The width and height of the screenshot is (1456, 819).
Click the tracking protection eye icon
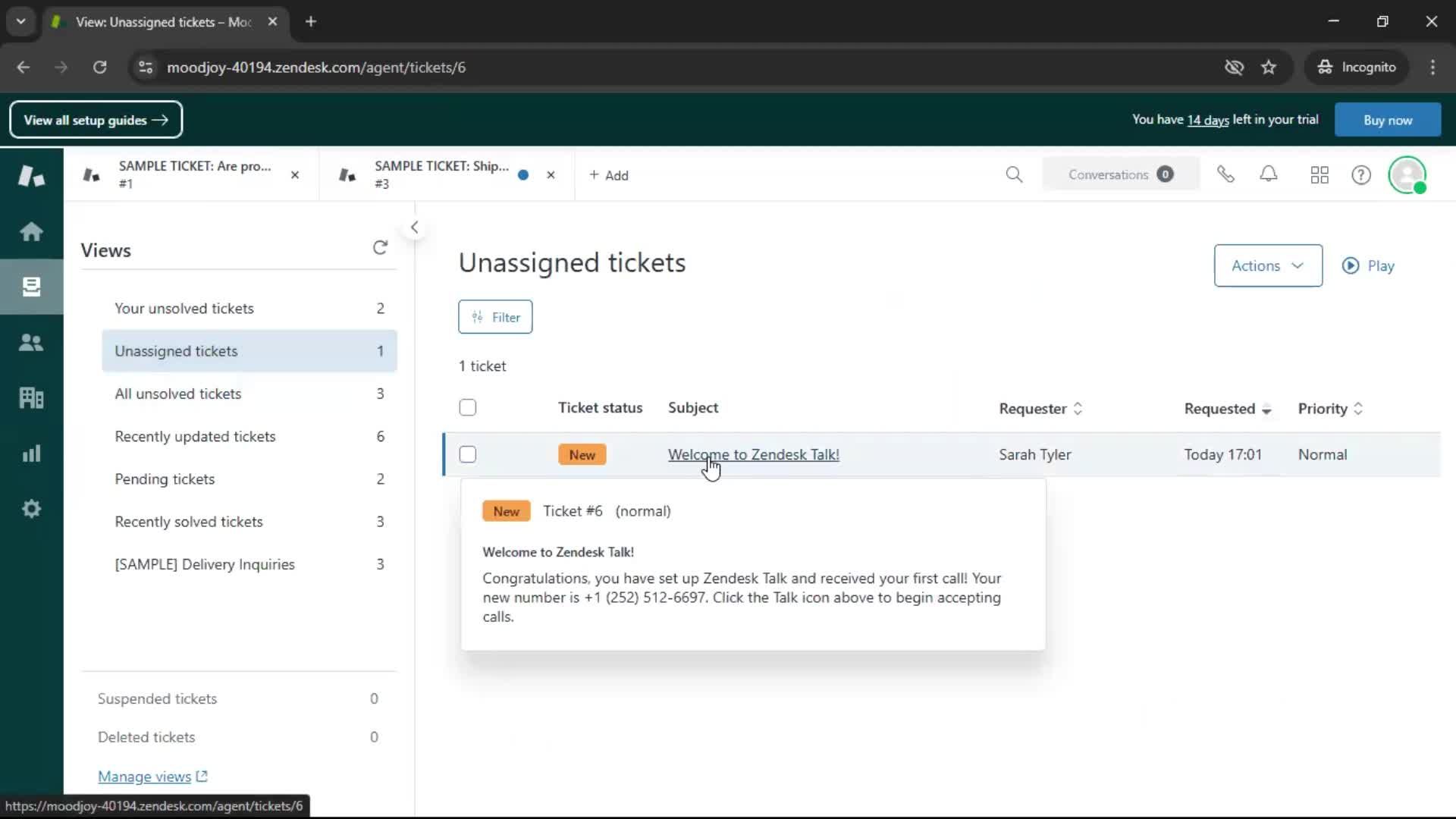pos(1234,67)
